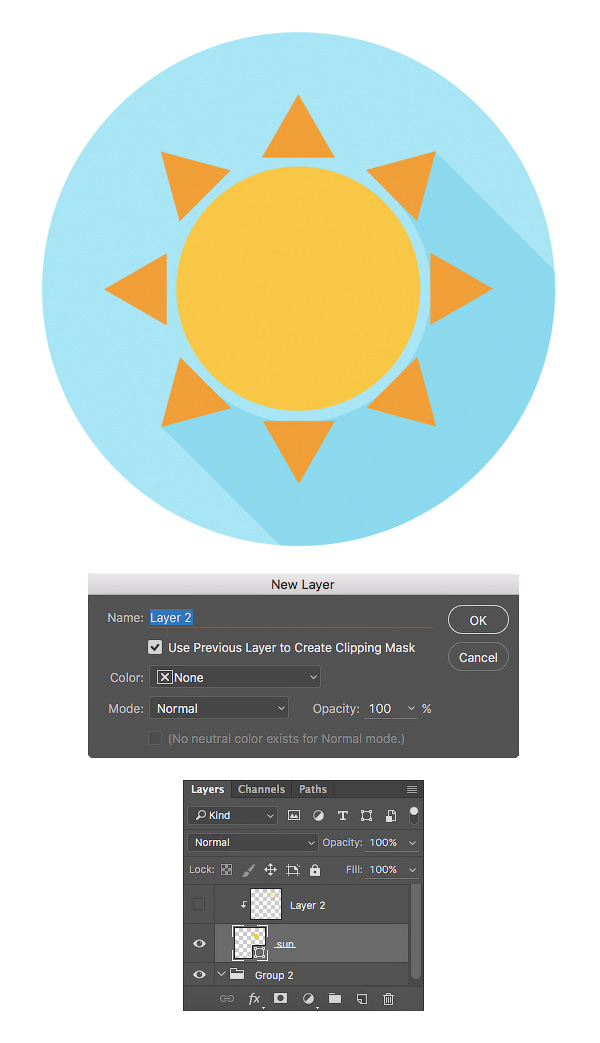The height and width of the screenshot is (1043, 600).
Task: Open Opacity dropdown arrow in New Layer dialog
Action: tap(411, 708)
